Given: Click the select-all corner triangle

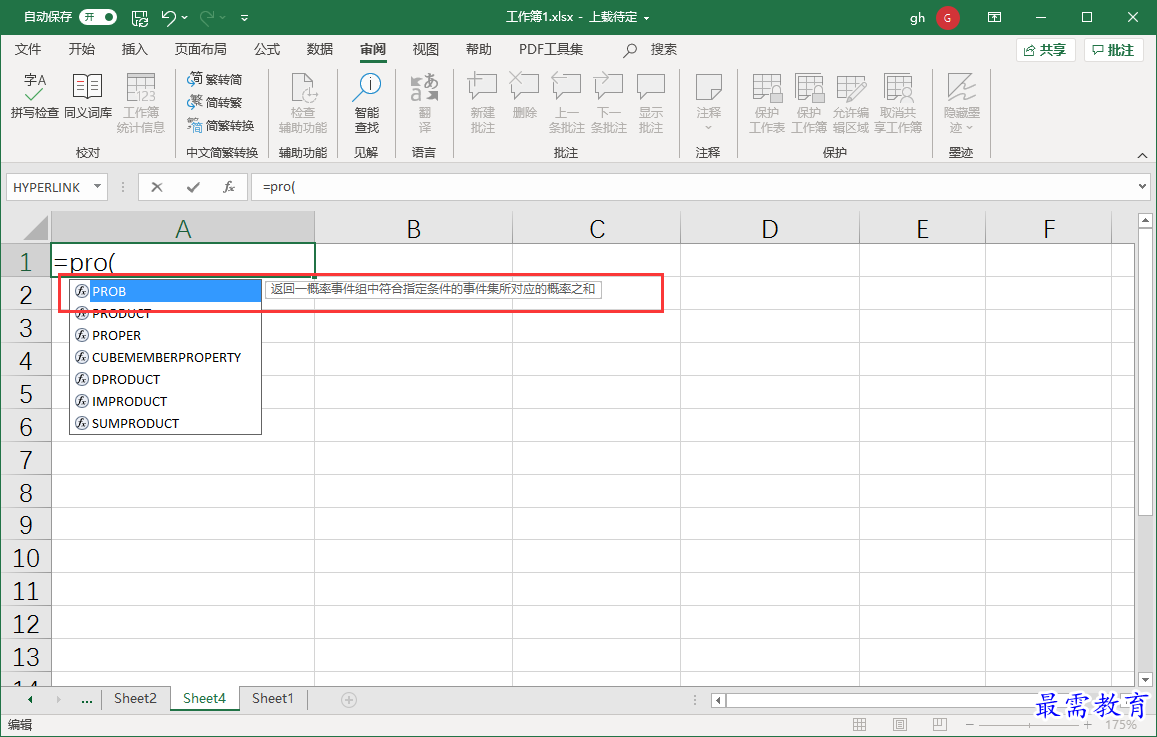Looking at the screenshot, I should coord(35,227).
